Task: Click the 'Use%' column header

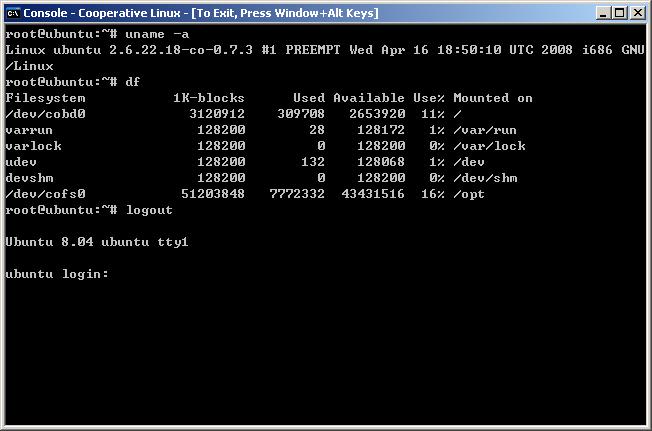Action: (429, 98)
